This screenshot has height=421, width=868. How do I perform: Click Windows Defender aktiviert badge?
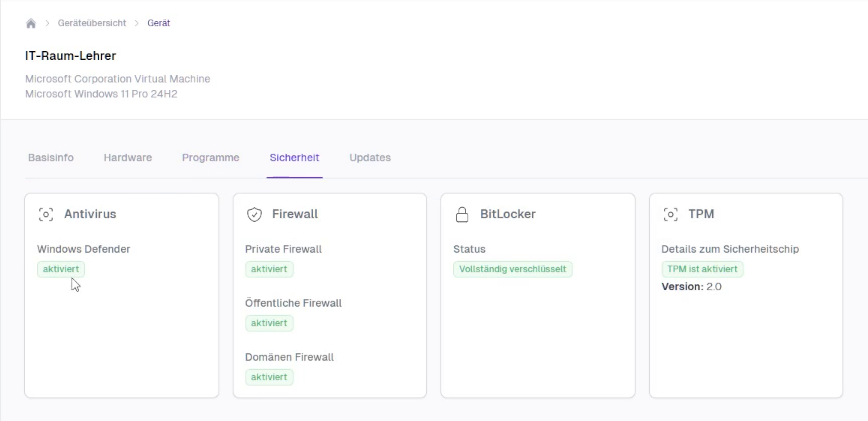coord(61,270)
